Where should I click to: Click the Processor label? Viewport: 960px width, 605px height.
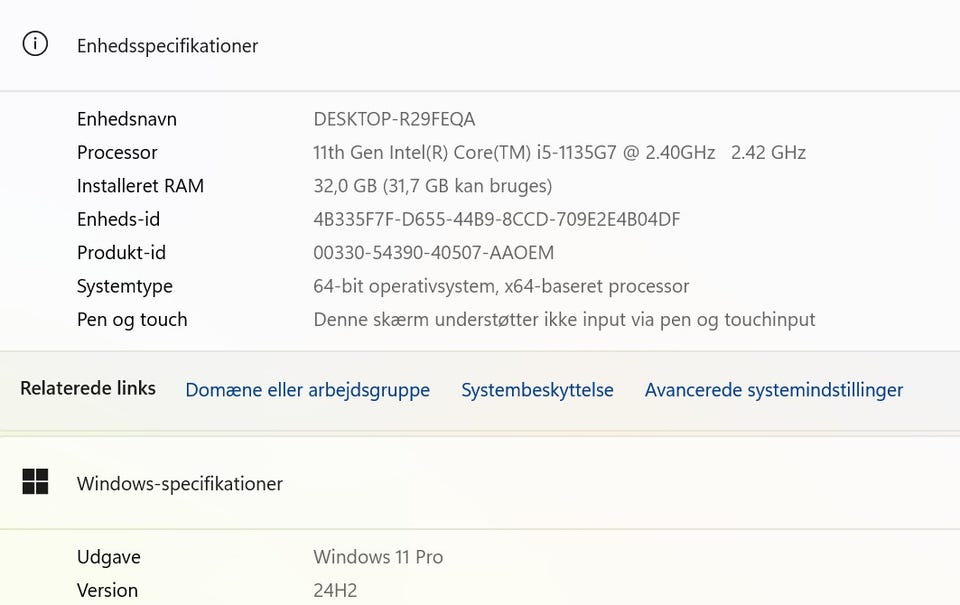[x=117, y=152]
